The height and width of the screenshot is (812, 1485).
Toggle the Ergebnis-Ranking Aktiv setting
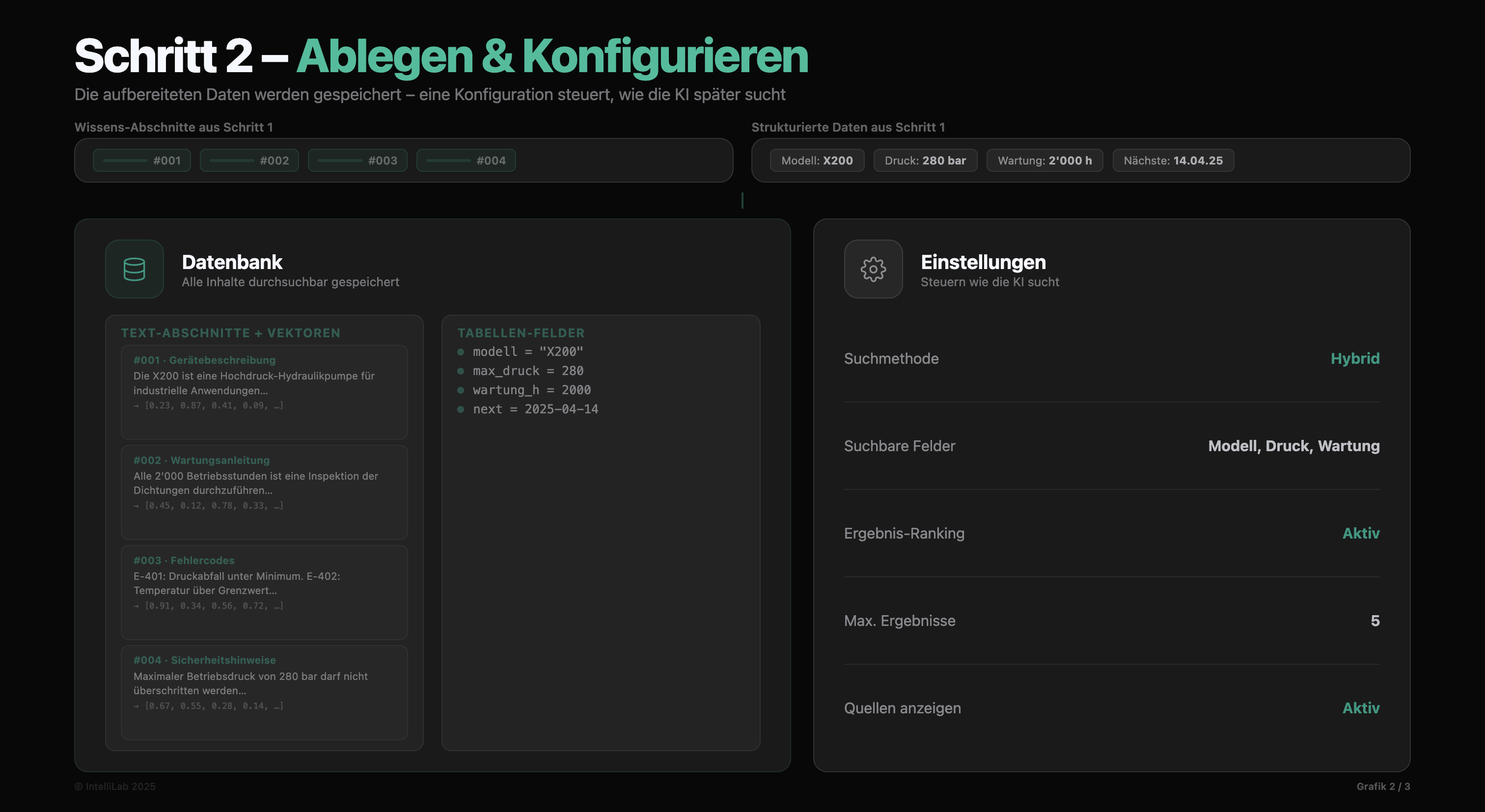point(1360,533)
